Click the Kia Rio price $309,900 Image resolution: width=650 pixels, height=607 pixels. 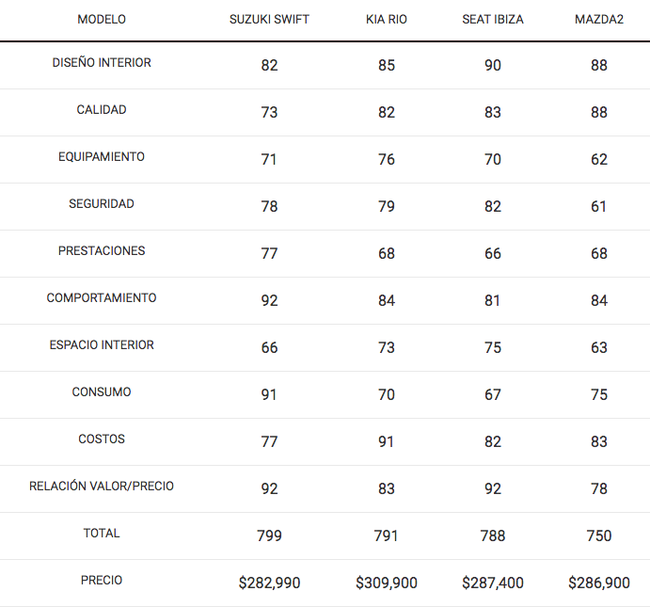point(386,583)
